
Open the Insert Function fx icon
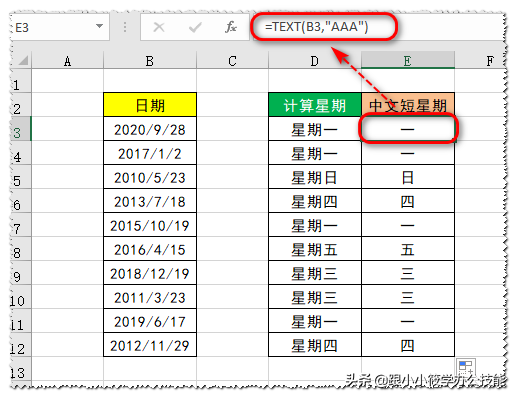pos(231,27)
